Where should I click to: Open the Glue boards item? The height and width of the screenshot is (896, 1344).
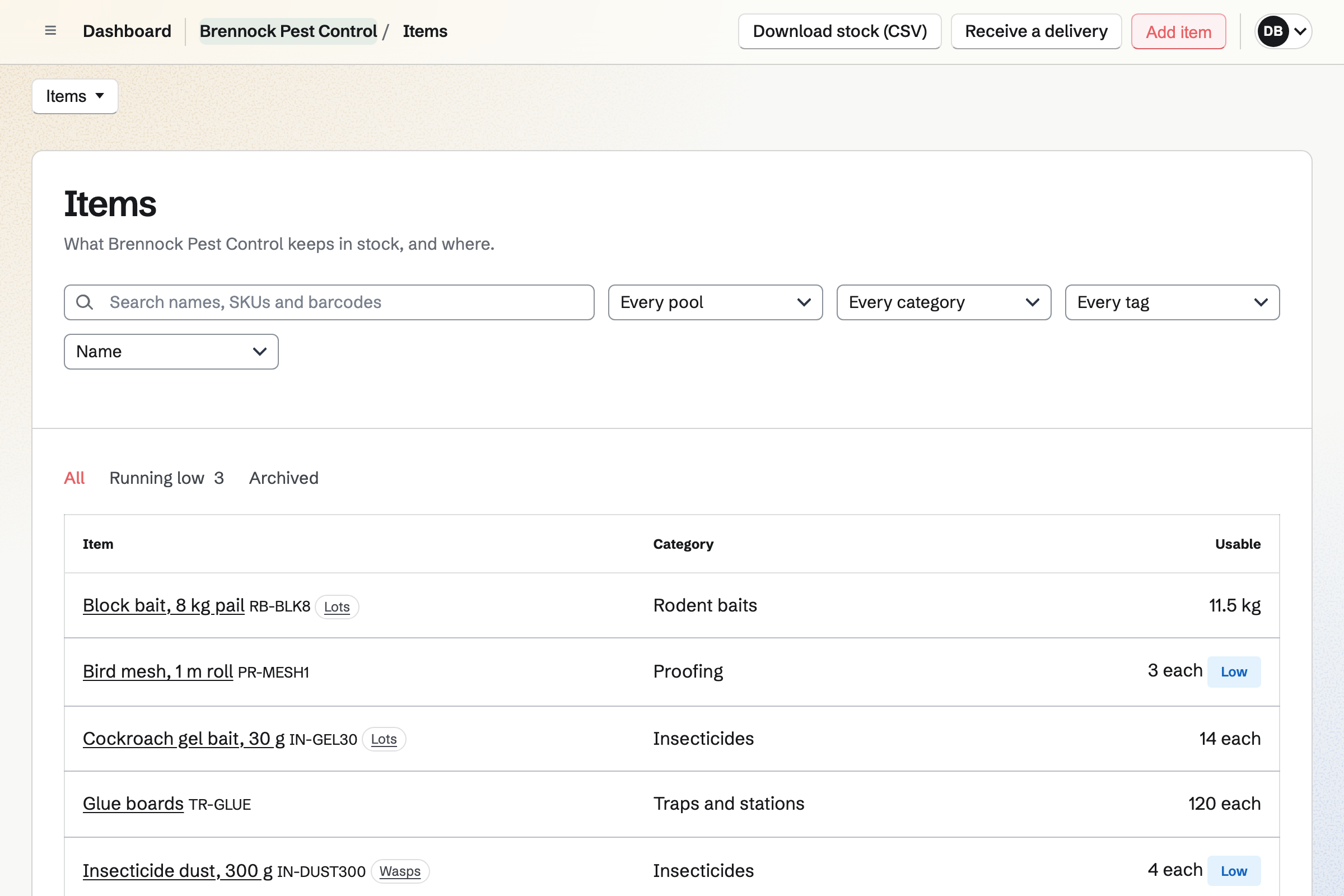[133, 804]
